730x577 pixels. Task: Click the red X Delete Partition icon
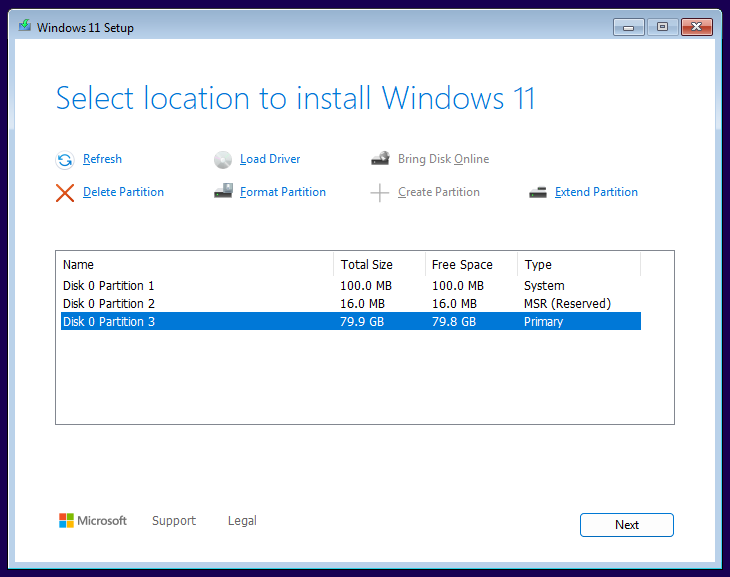pyautogui.click(x=65, y=193)
